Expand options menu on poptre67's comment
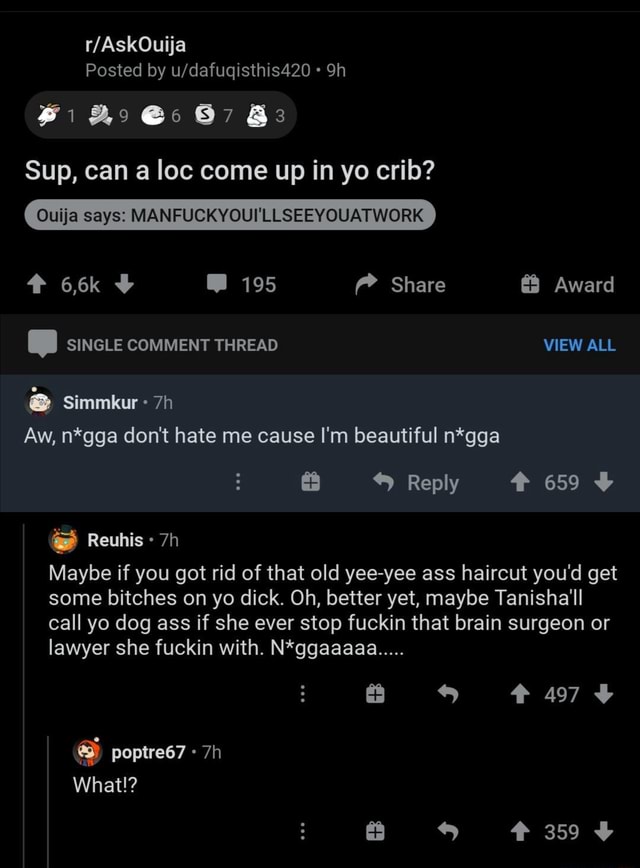 303,832
